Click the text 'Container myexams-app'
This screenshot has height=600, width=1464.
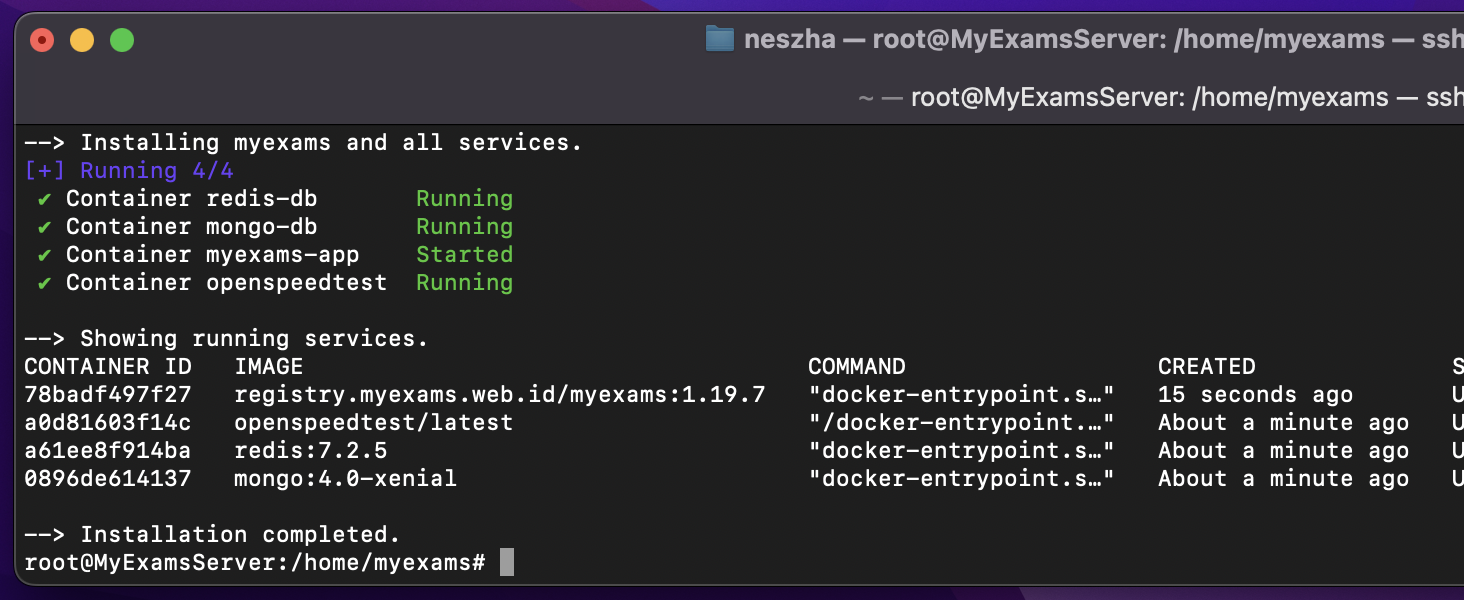(213, 255)
